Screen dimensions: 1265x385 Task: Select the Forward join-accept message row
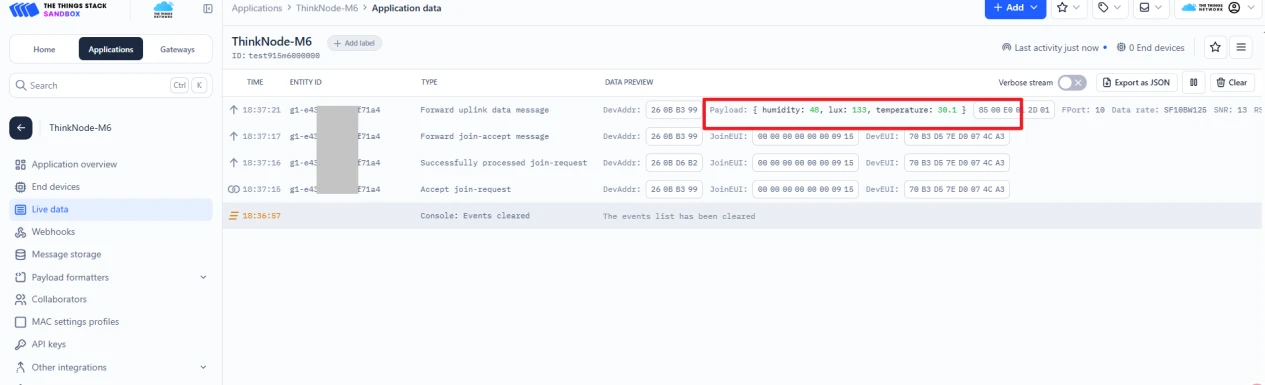click(743, 136)
